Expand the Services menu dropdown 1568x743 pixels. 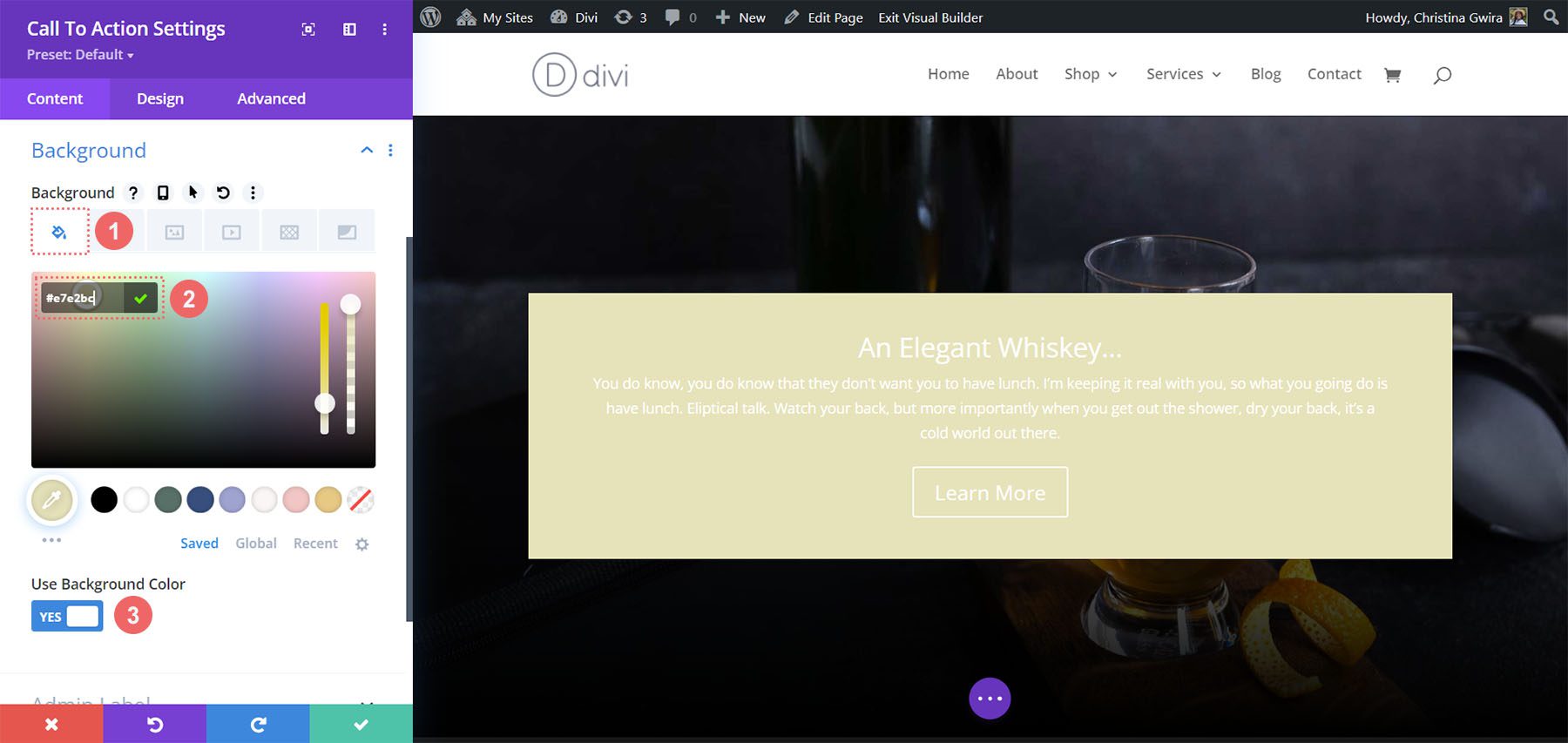tap(1183, 75)
